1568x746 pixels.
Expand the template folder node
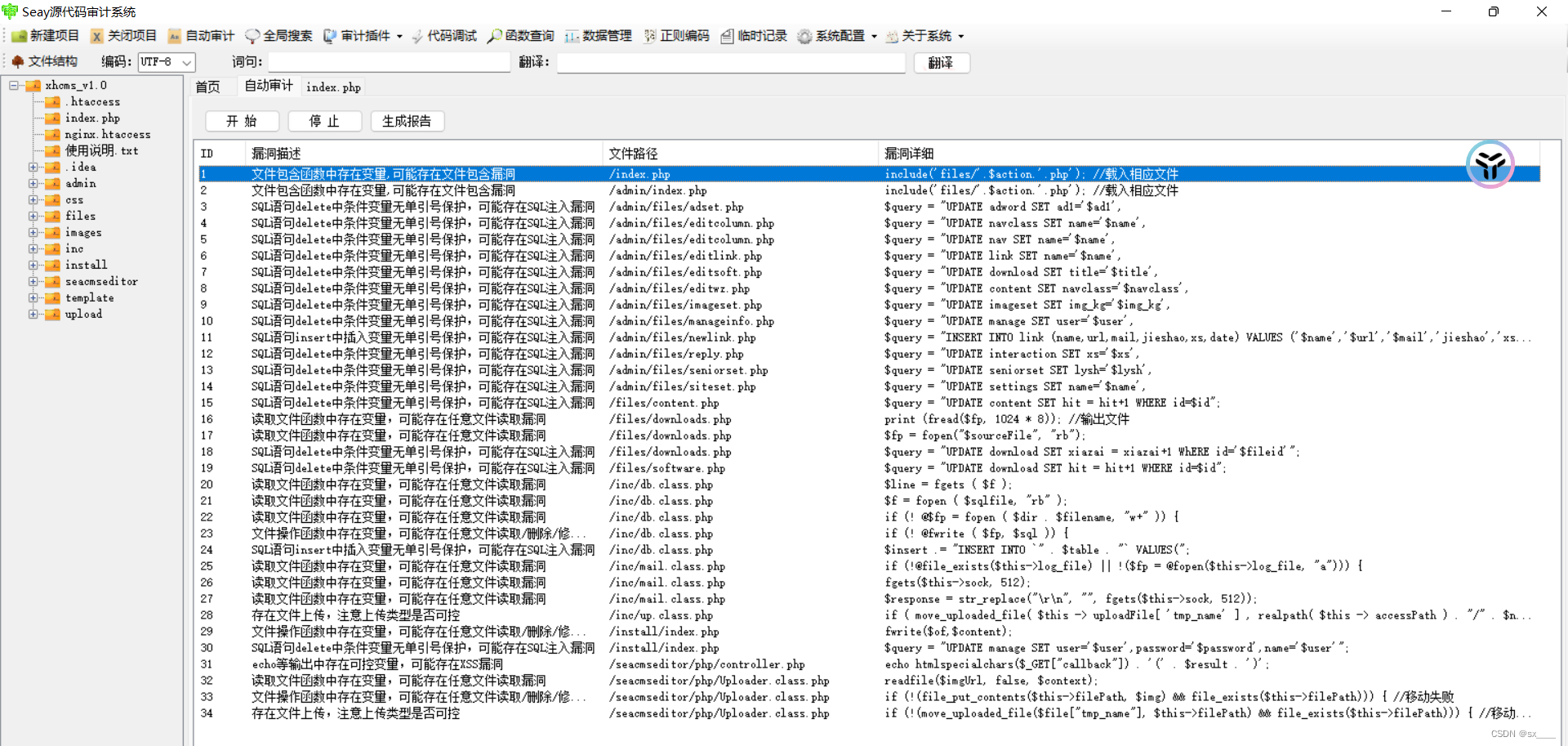(33, 297)
